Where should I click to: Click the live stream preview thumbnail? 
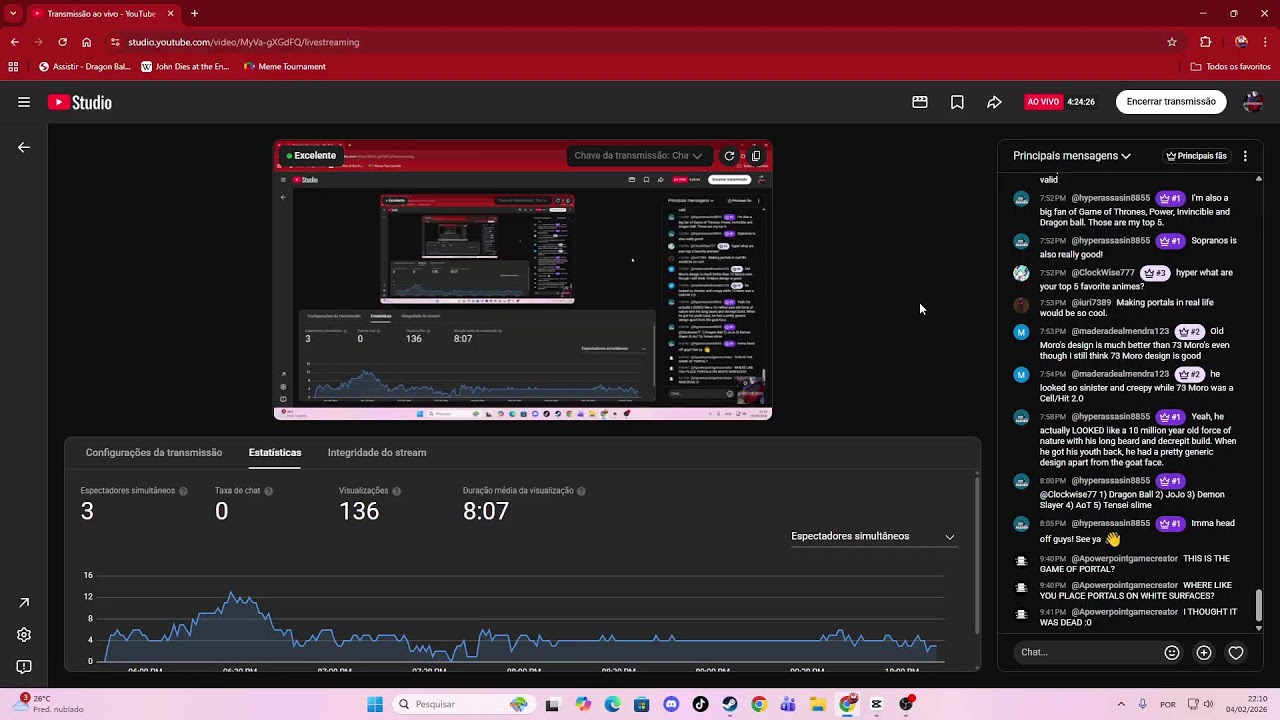[x=523, y=280]
